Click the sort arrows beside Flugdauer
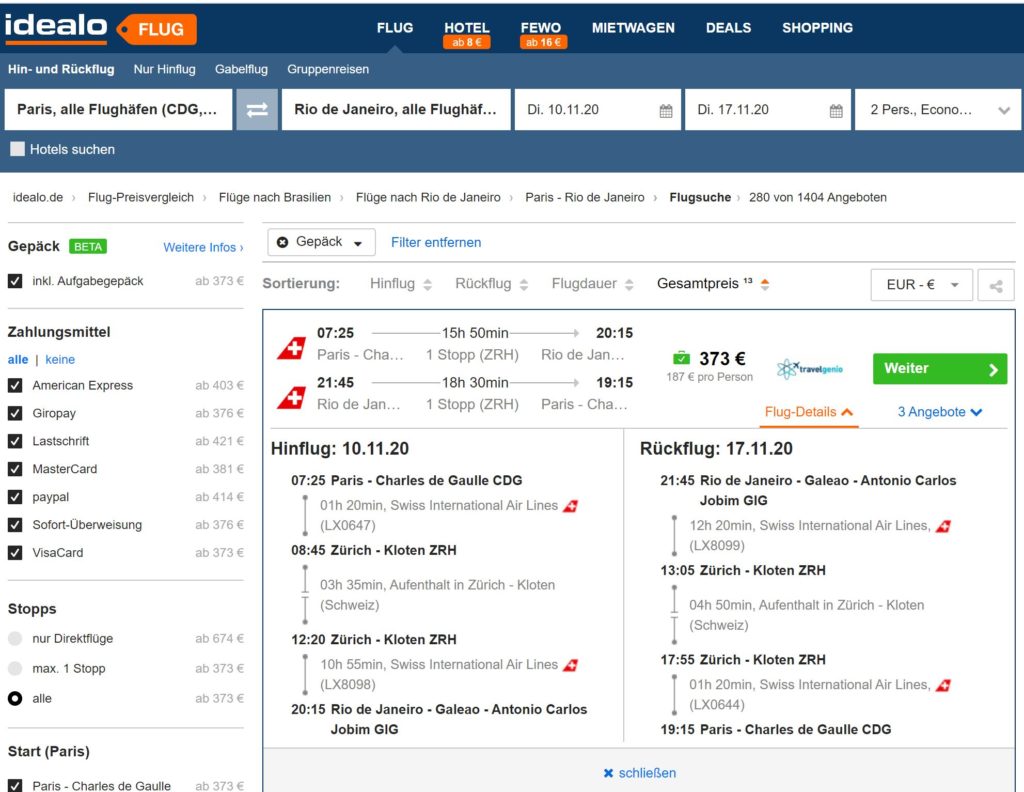 (629, 285)
